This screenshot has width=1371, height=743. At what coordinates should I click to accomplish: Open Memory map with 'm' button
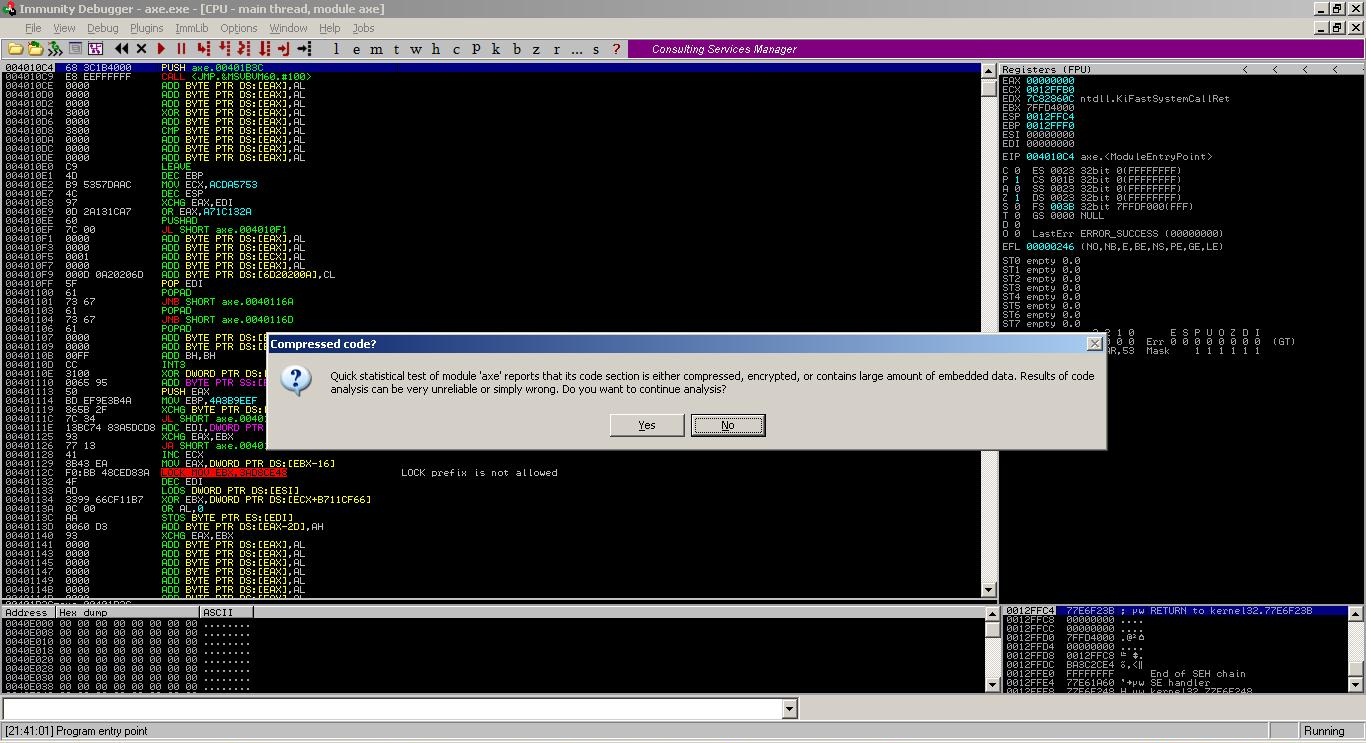(376, 48)
